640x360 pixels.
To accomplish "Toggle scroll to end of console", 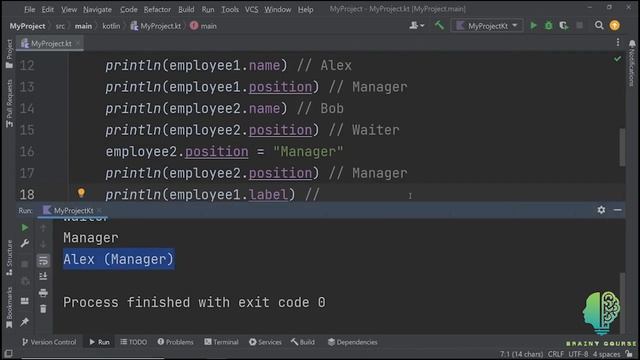I will point(43,276).
